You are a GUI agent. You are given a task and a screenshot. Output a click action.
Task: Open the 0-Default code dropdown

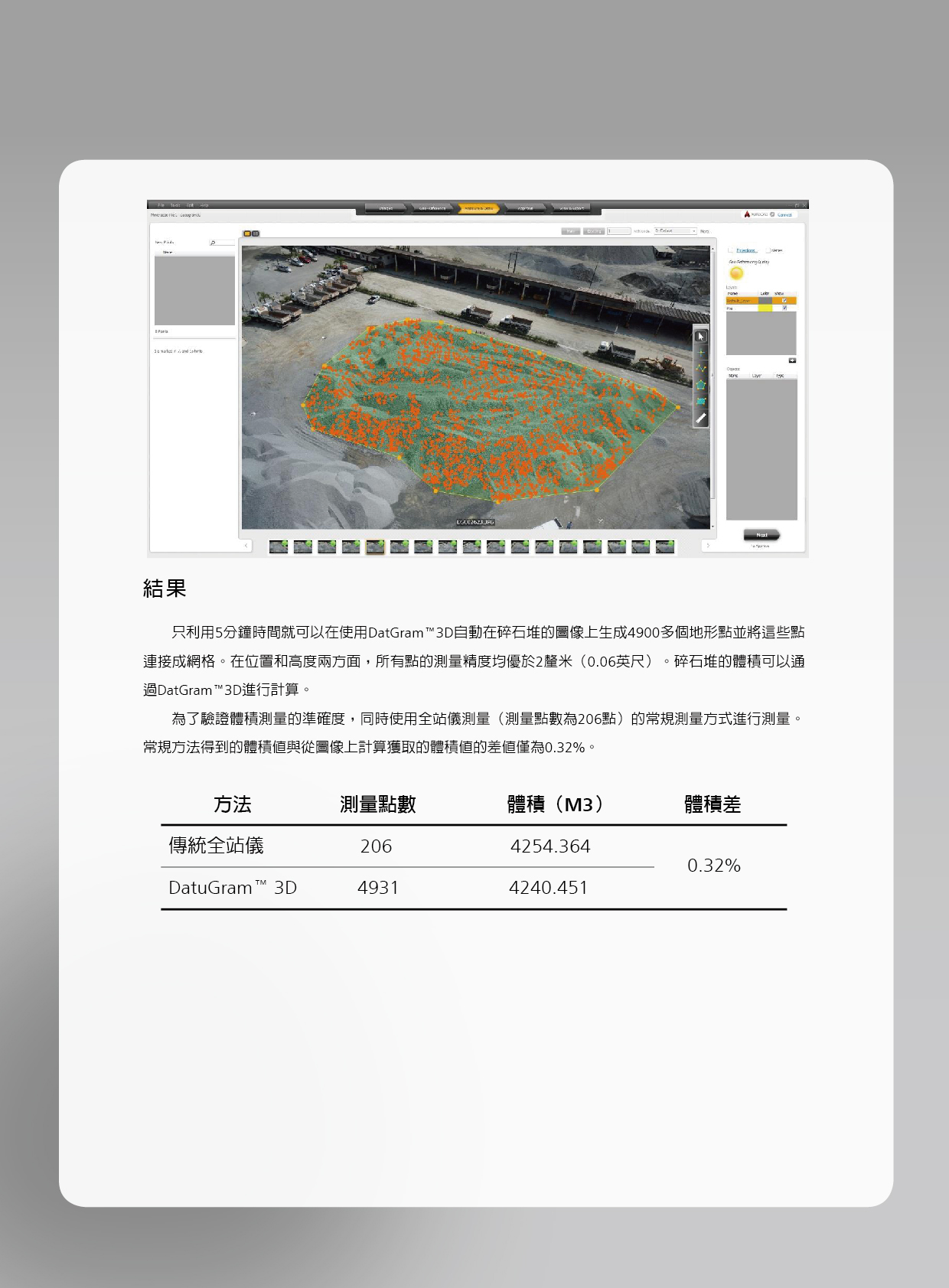click(675, 230)
